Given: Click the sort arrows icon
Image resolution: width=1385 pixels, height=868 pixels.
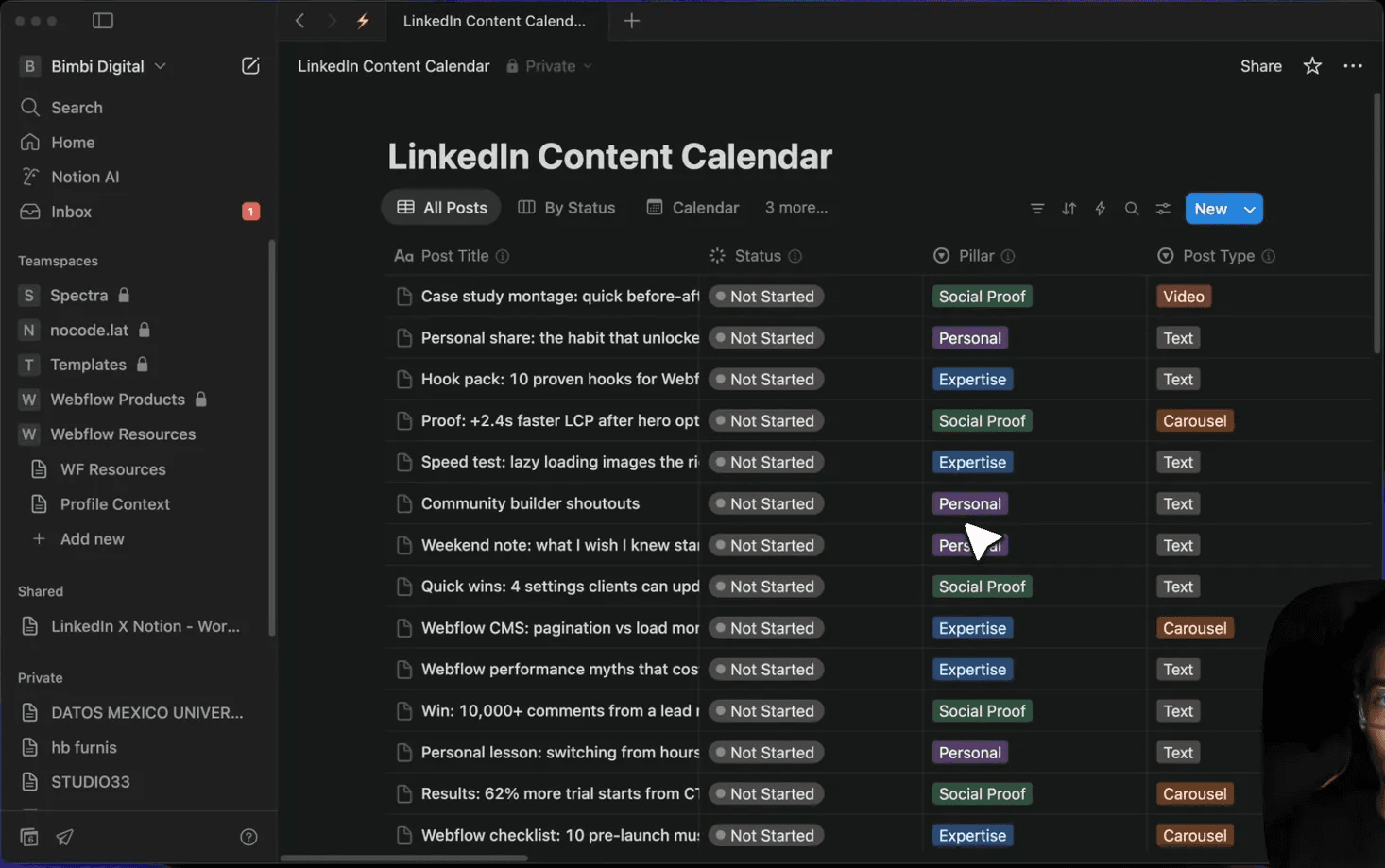Looking at the screenshot, I should point(1069,209).
